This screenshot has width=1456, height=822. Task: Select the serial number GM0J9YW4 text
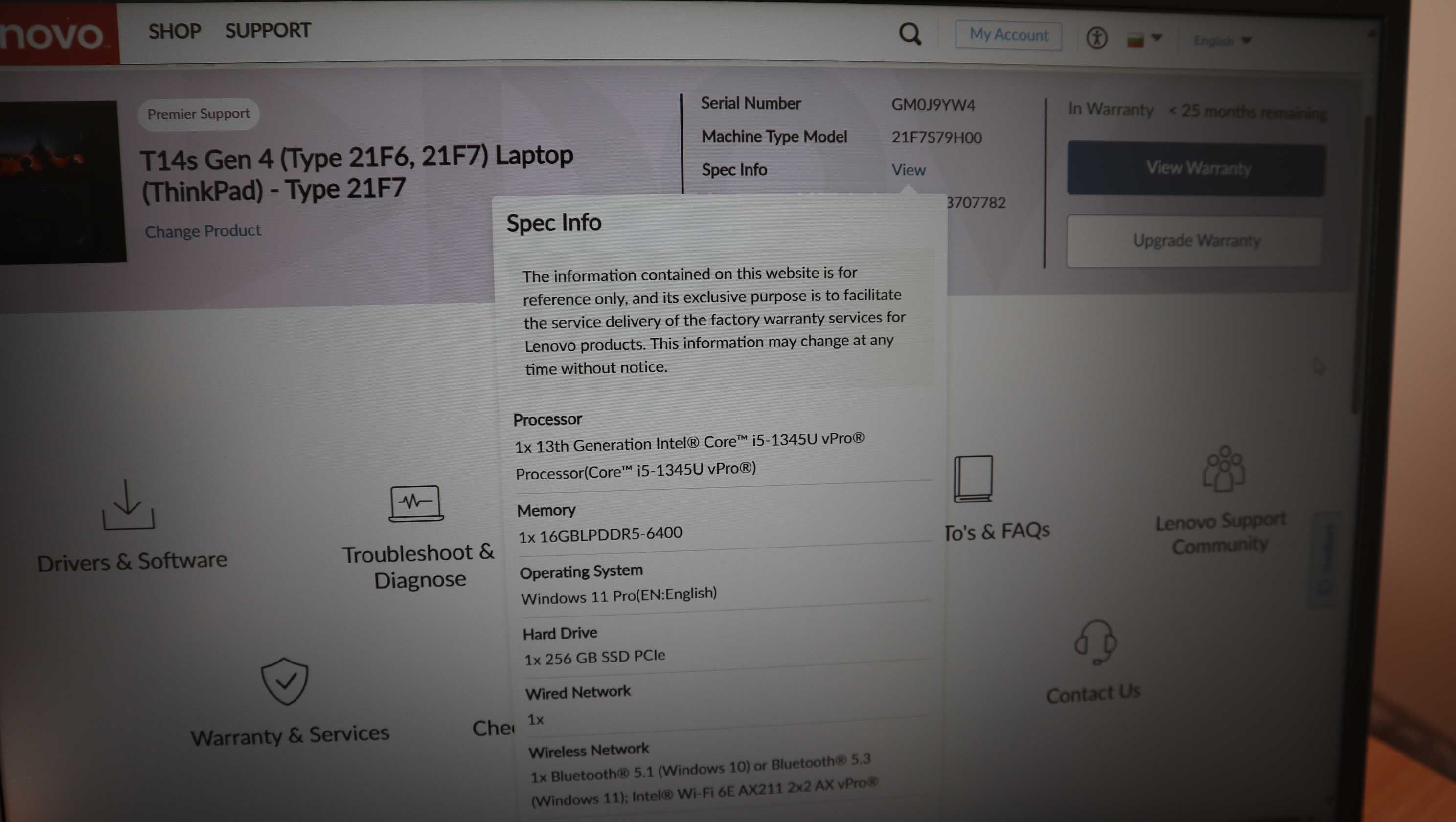click(x=933, y=105)
